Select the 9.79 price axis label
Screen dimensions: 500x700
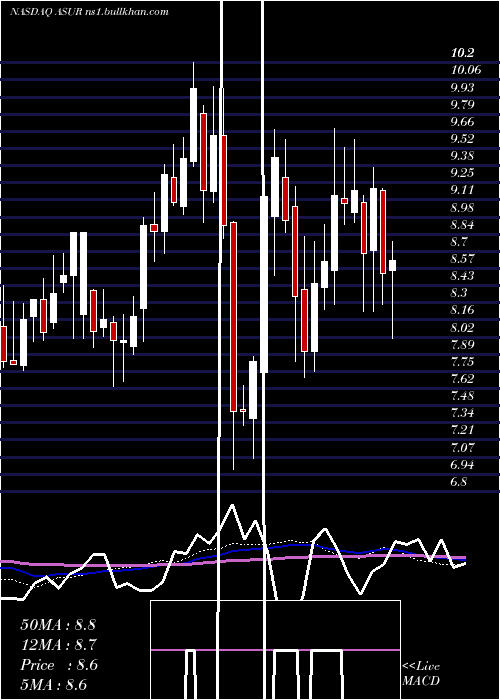point(462,105)
